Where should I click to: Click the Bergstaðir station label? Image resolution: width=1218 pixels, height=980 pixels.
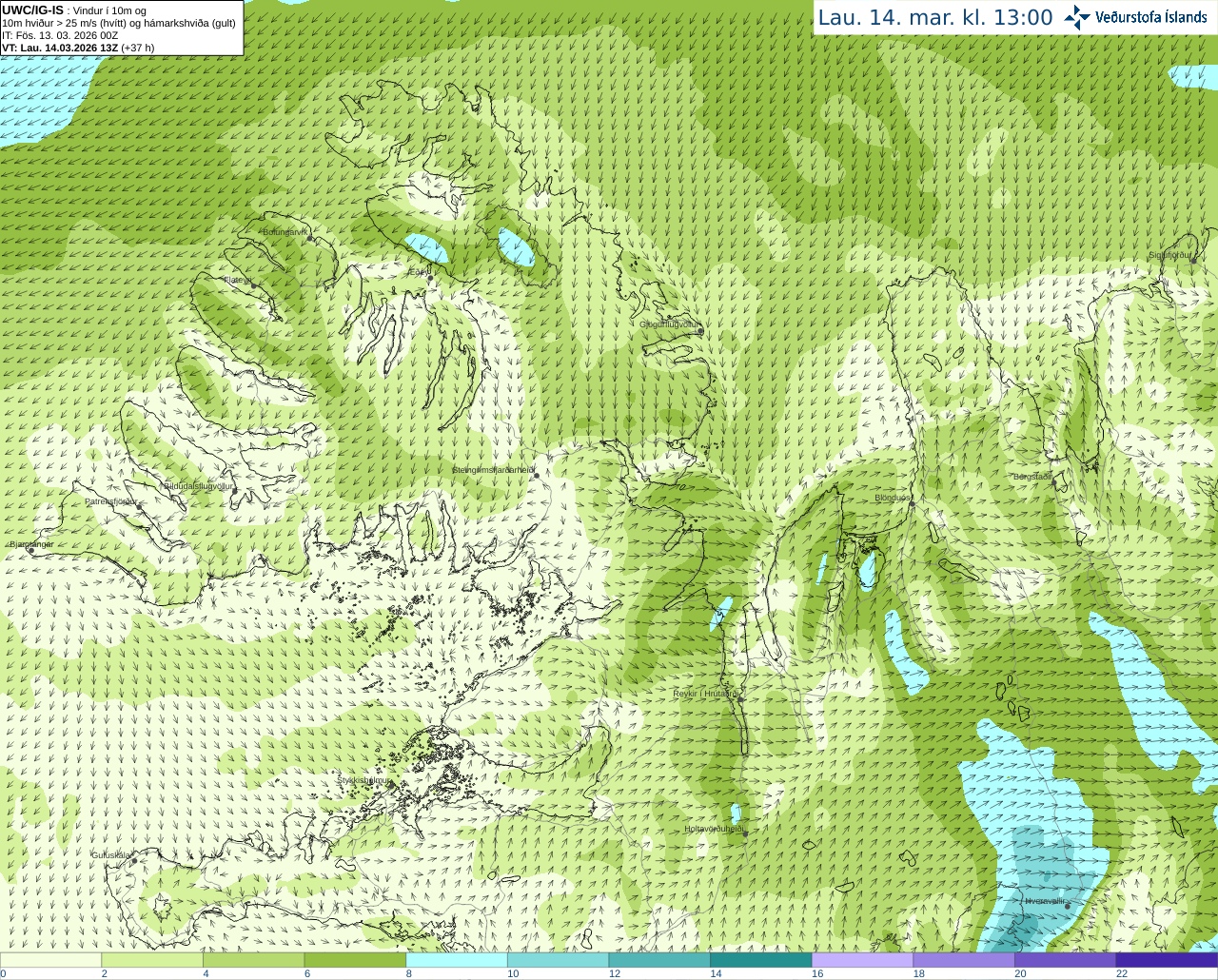(1032, 477)
